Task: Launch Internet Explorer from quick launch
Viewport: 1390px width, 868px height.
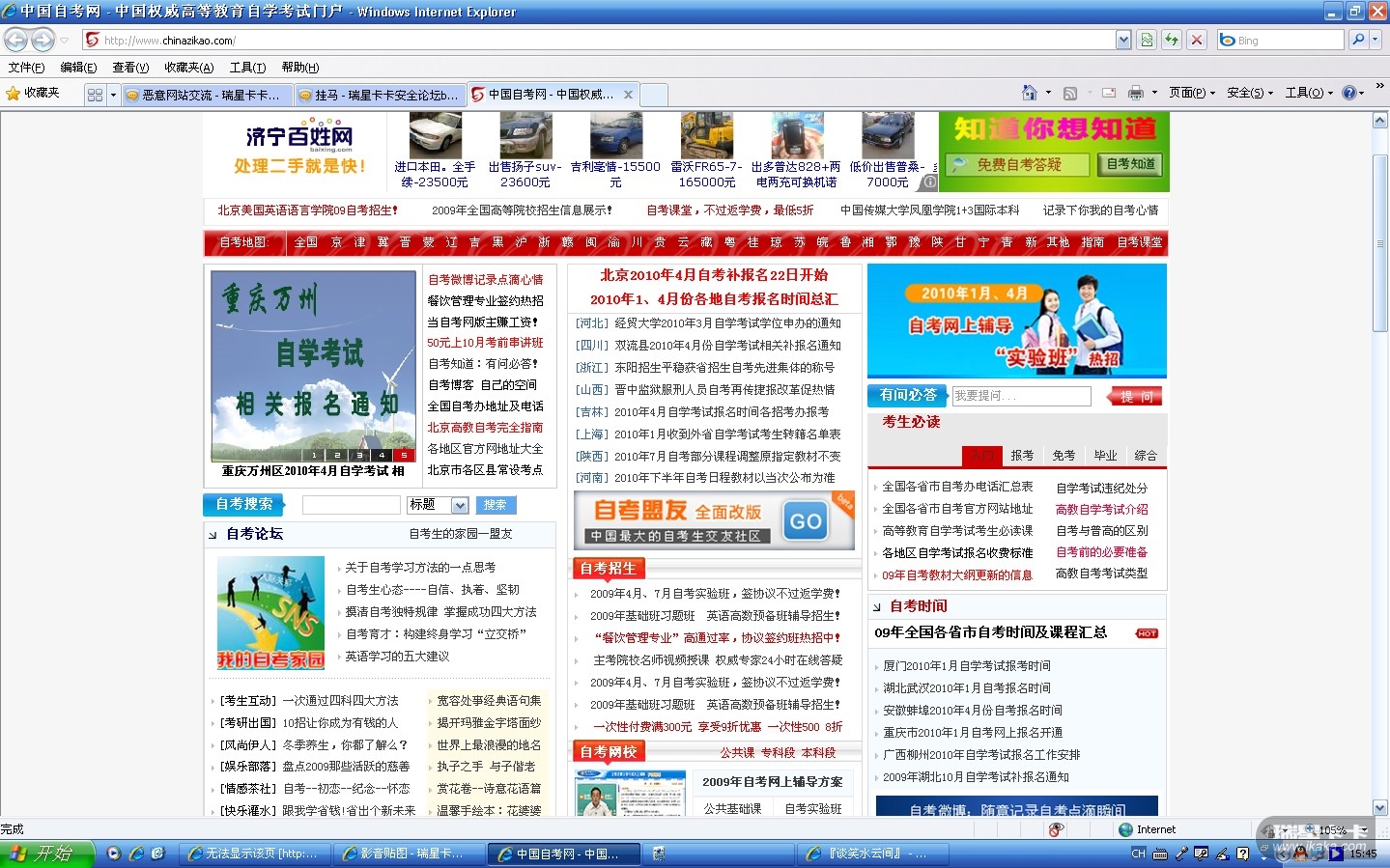Action: pos(136,854)
